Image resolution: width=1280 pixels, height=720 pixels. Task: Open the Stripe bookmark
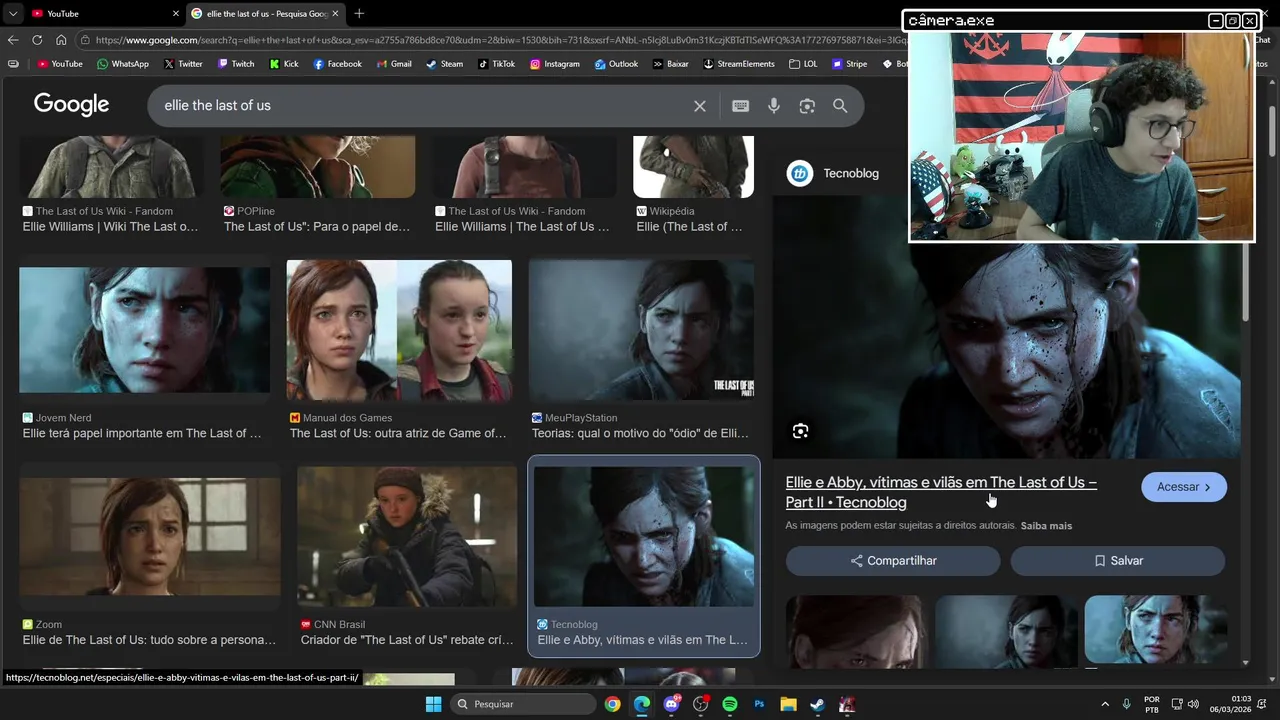click(850, 64)
